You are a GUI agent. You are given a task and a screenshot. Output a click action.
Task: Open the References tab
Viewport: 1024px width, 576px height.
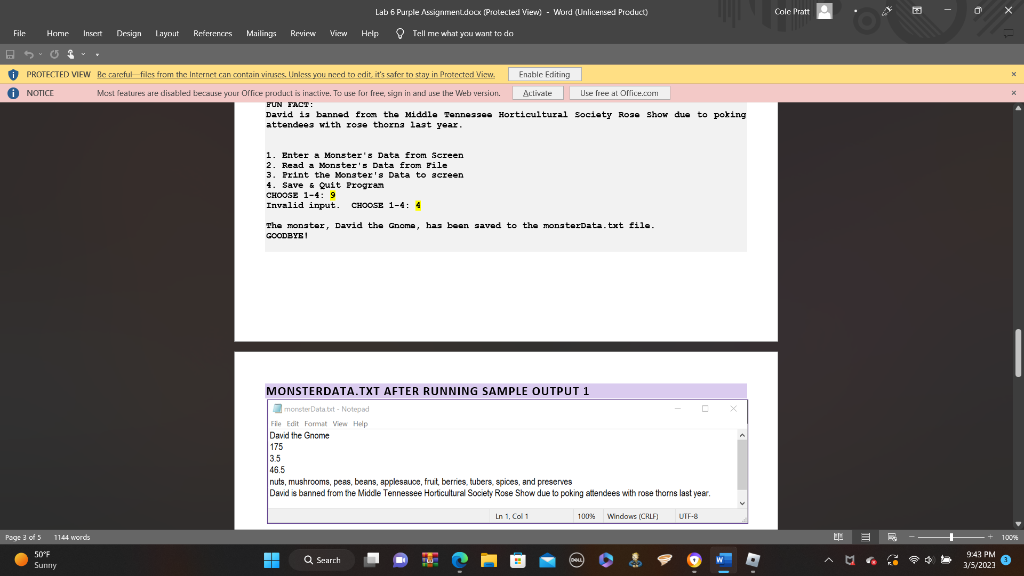[x=211, y=32]
